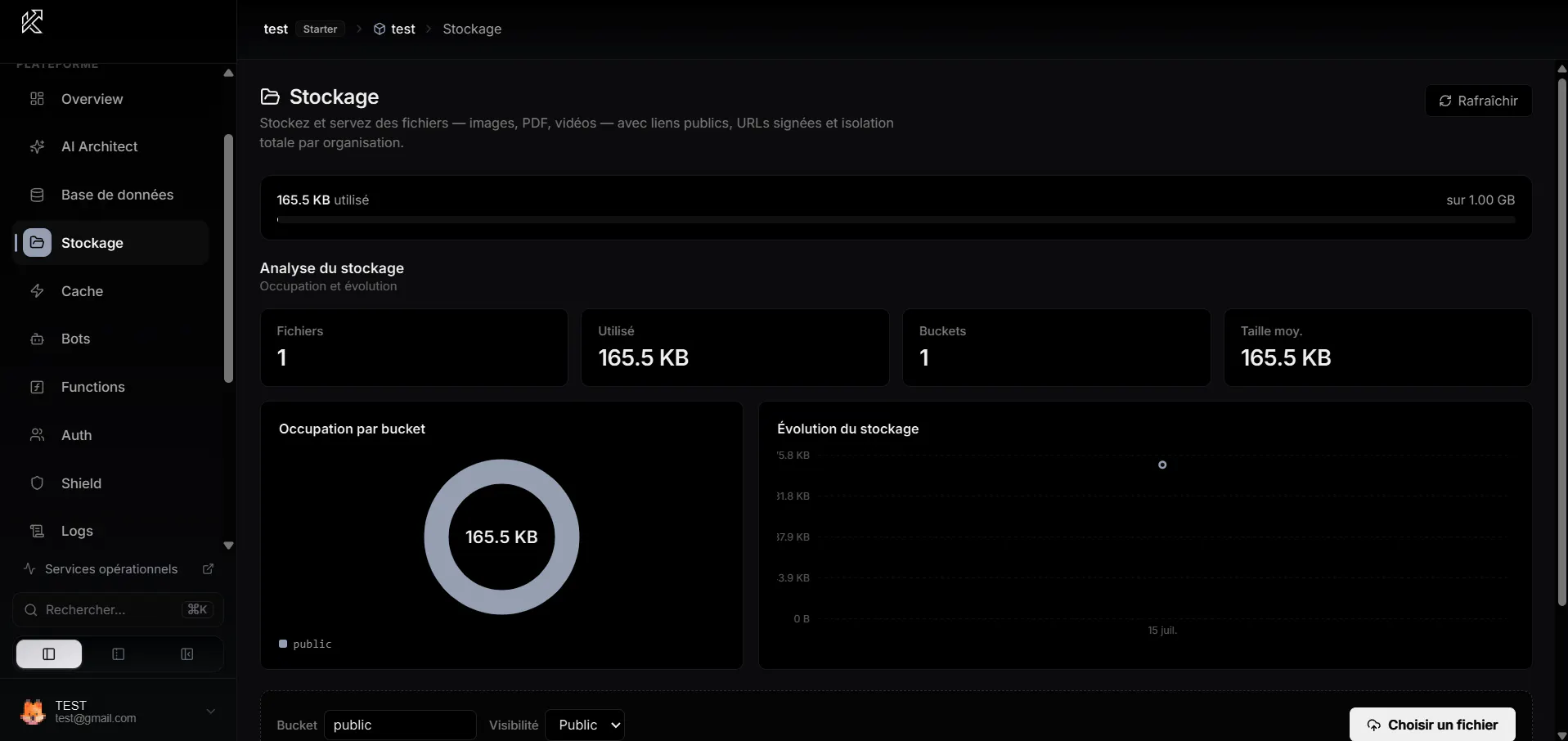1568x741 pixels.
Task: Click the test organization breadcrumb link
Action: [x=276, y=29]
